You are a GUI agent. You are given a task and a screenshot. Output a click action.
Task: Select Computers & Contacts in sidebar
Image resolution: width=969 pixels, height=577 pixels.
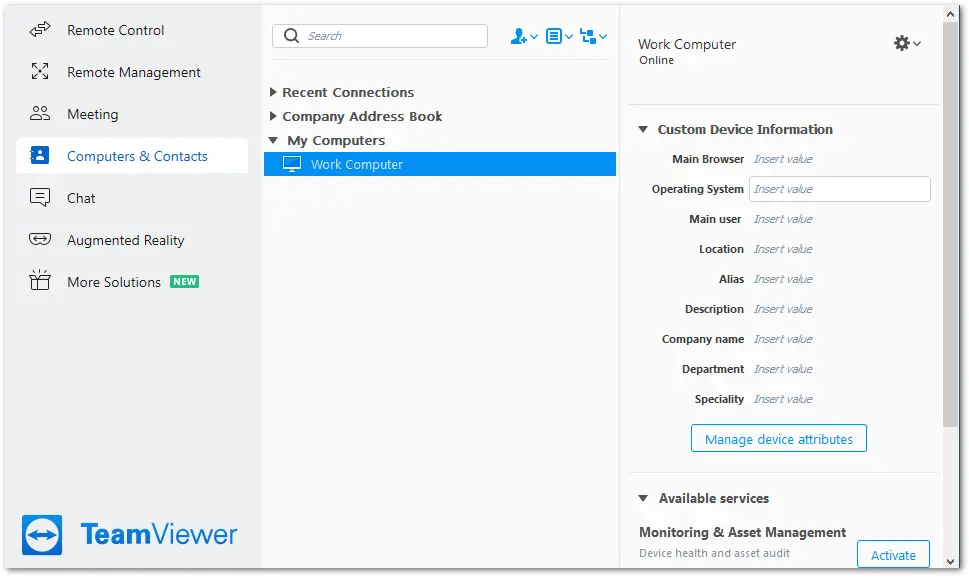tap(132, 156)
